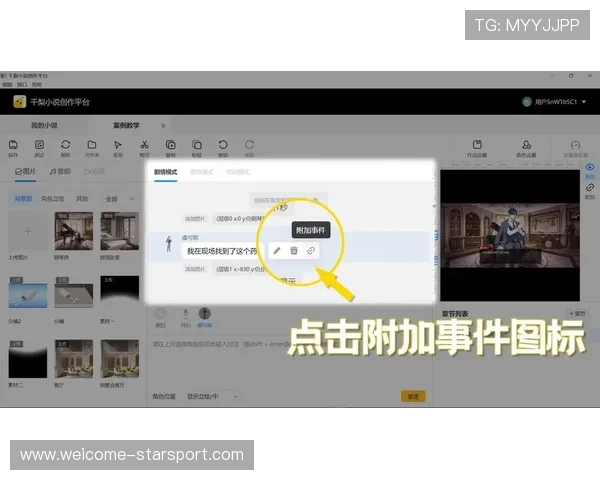Click the Save (保存) toolbar icon

click(x=13, y=145)
